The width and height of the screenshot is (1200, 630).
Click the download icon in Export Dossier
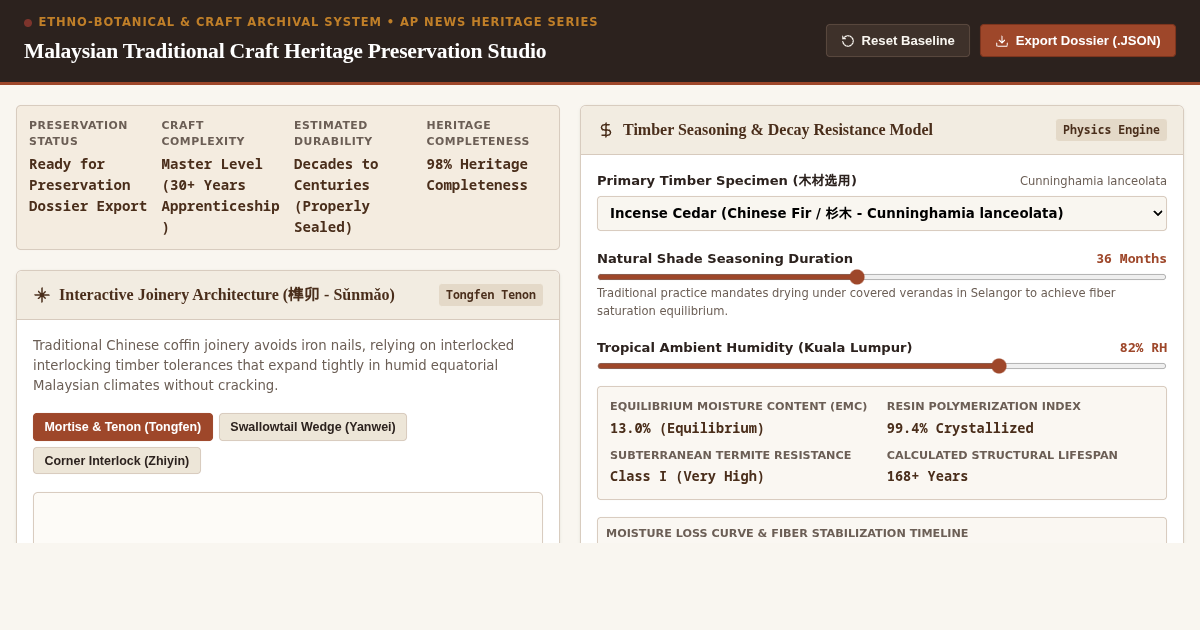(1002, 41)
